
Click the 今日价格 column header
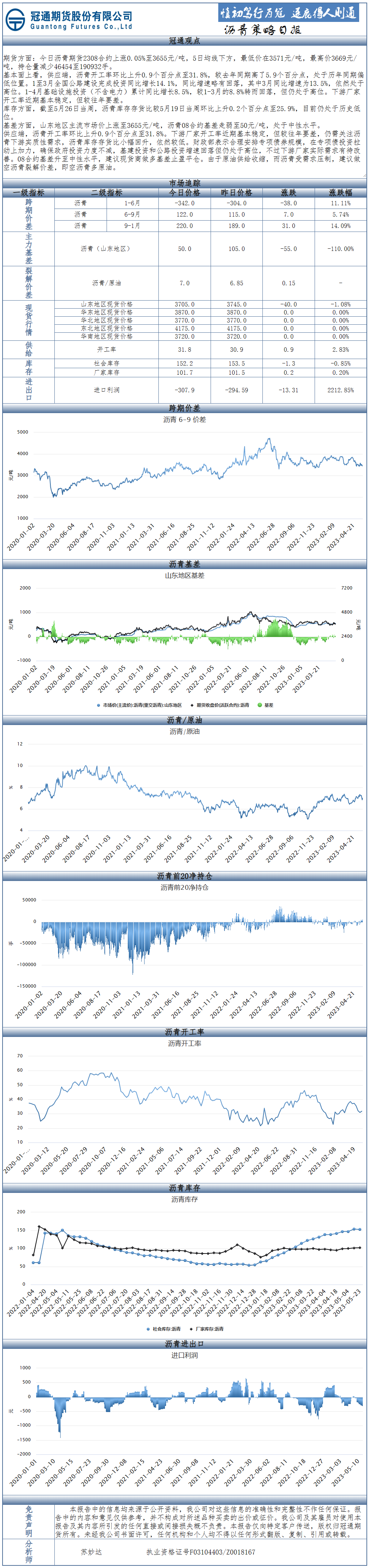tap(184, 192)
